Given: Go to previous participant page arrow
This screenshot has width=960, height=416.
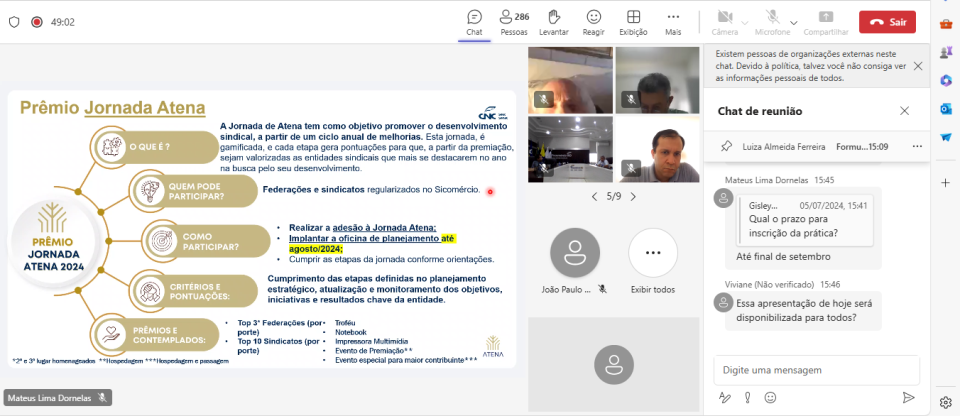Looking at the screenshot, I should [594, 197].
